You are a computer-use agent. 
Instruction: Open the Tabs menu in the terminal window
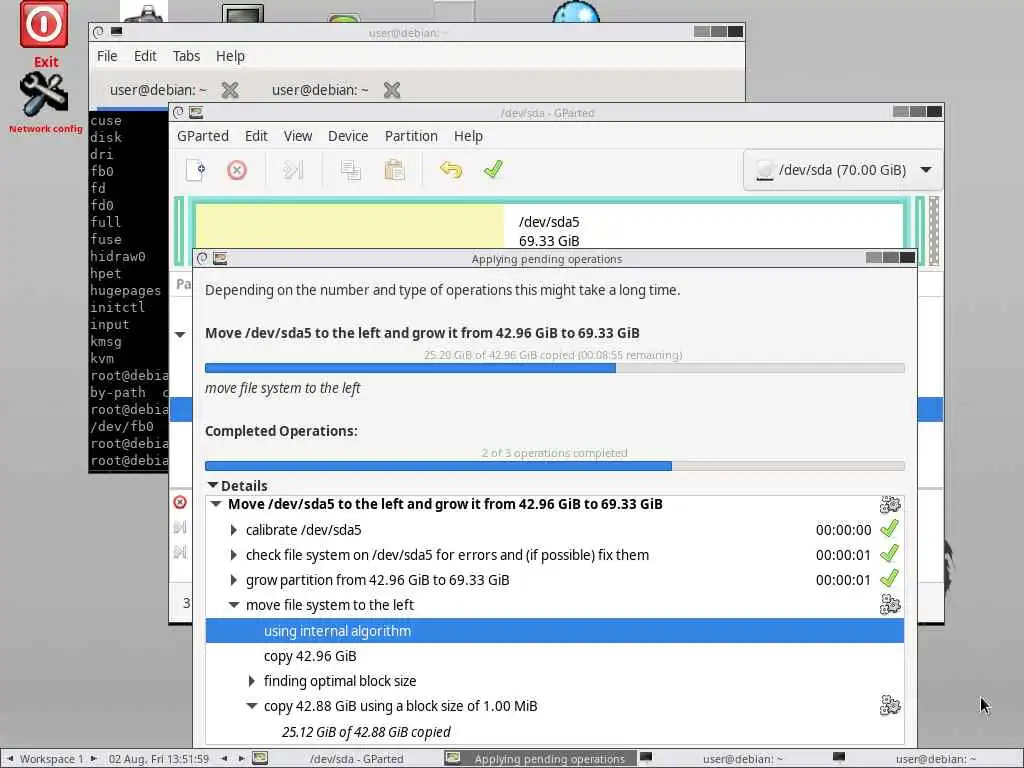186,56
